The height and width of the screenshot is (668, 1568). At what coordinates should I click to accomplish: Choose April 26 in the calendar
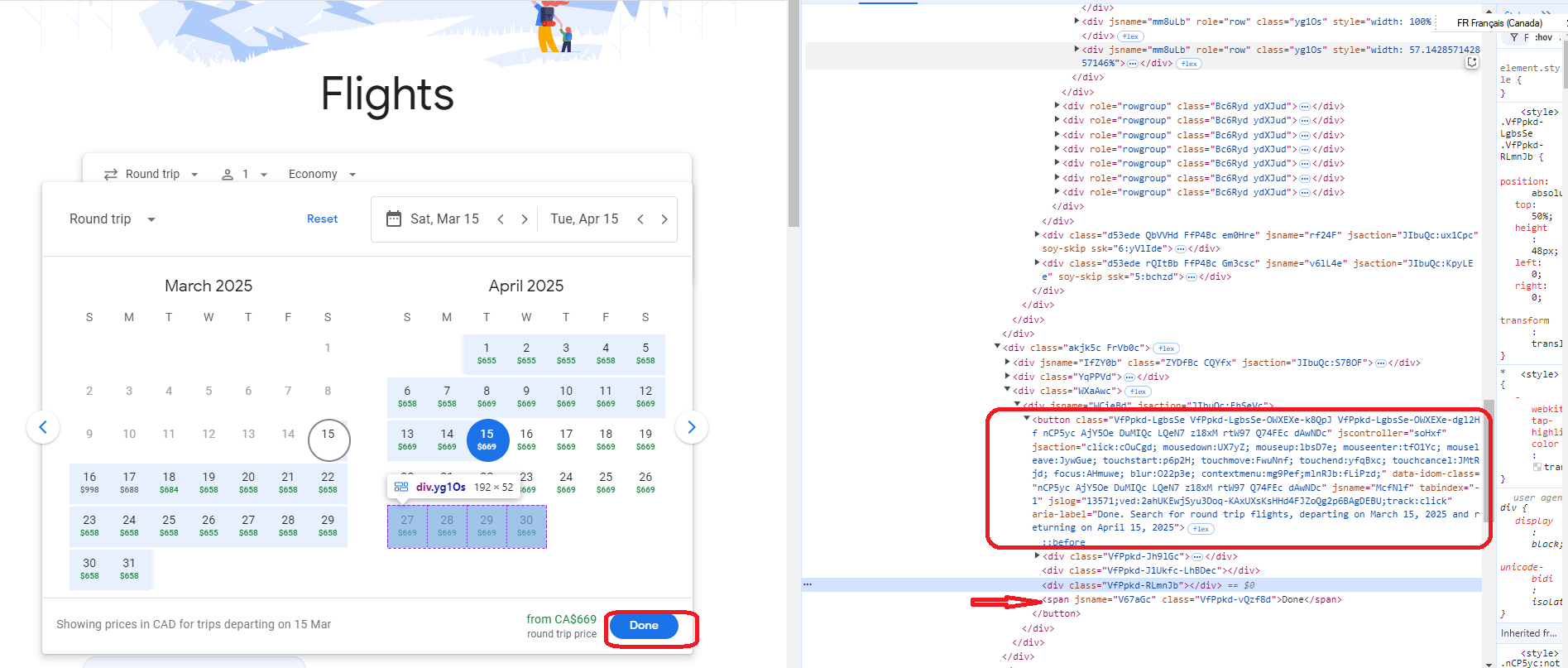click(645, 483)
